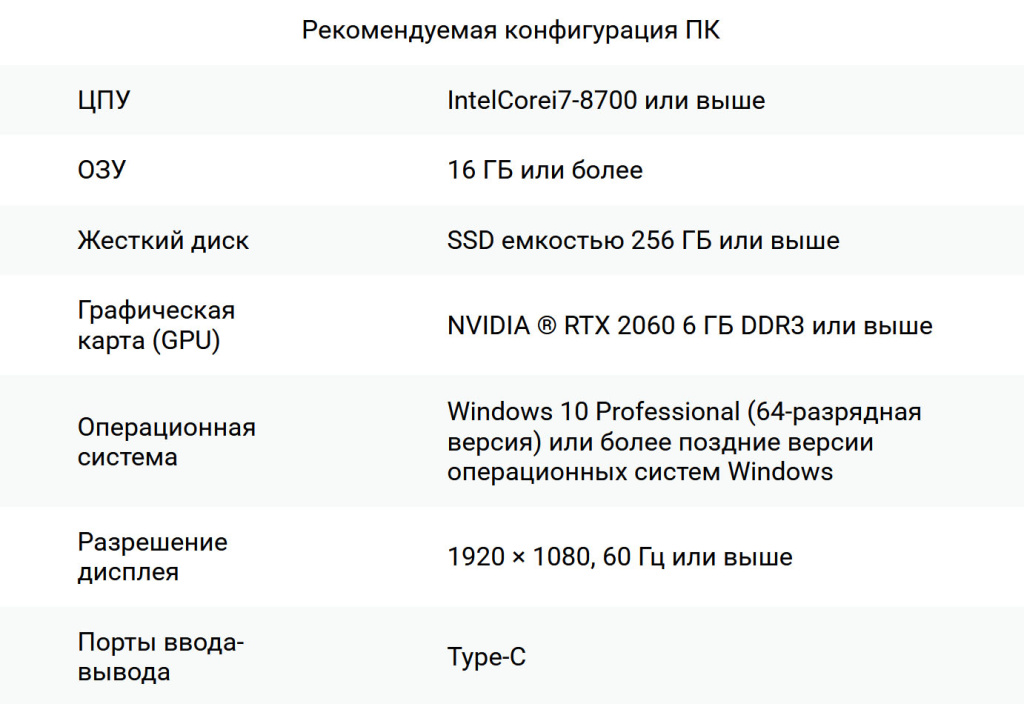Click the 'Type-C' port value
Image resolution: width=1024 pixels, height=704 pixels.
[x=486, y=657]
